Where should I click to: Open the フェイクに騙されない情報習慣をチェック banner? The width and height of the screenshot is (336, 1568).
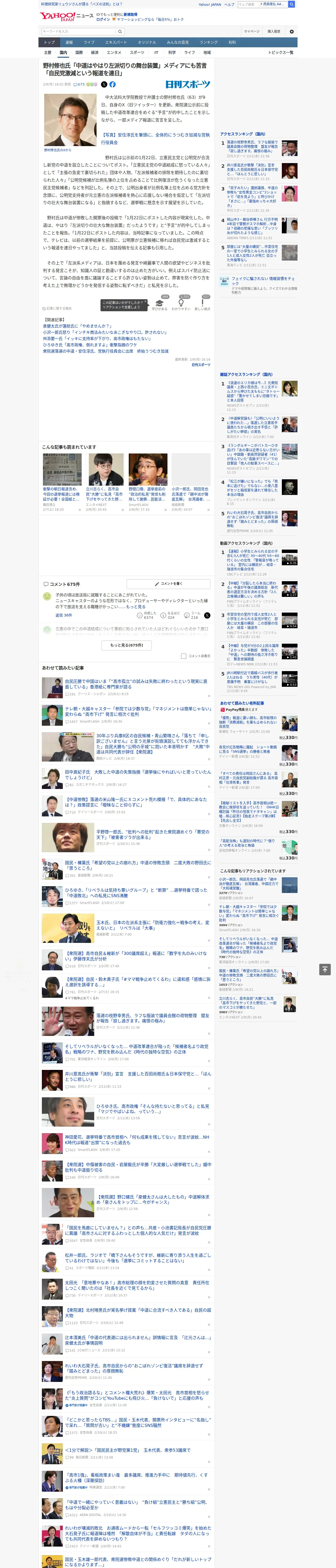259,285
